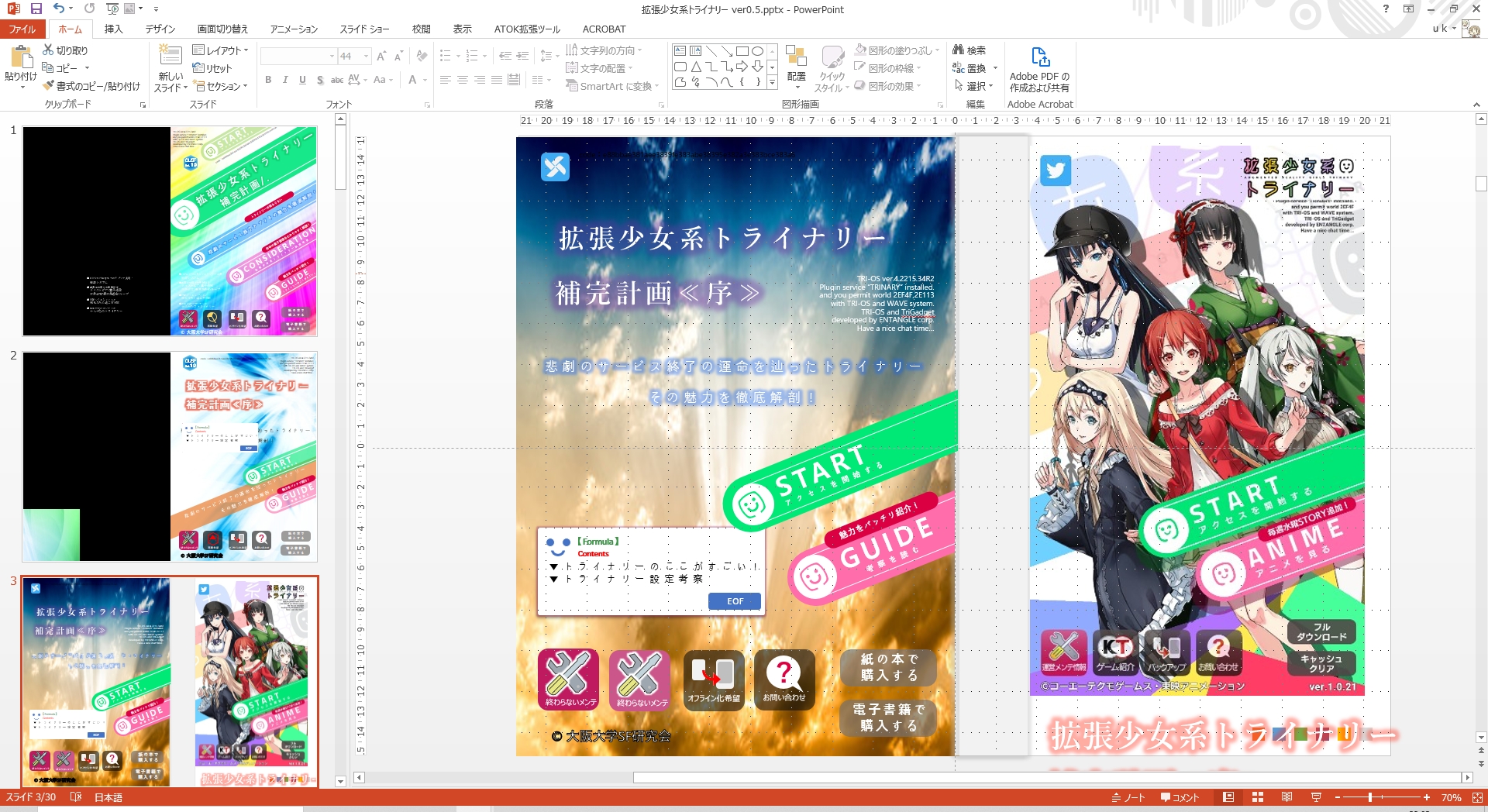Insert a horizontal text box shape

(x=680, y=51)
